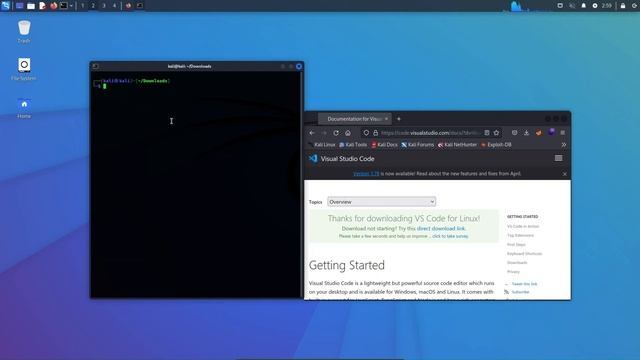
Task: Open the Trash desktop icon
Action: (x=24, y=32)
